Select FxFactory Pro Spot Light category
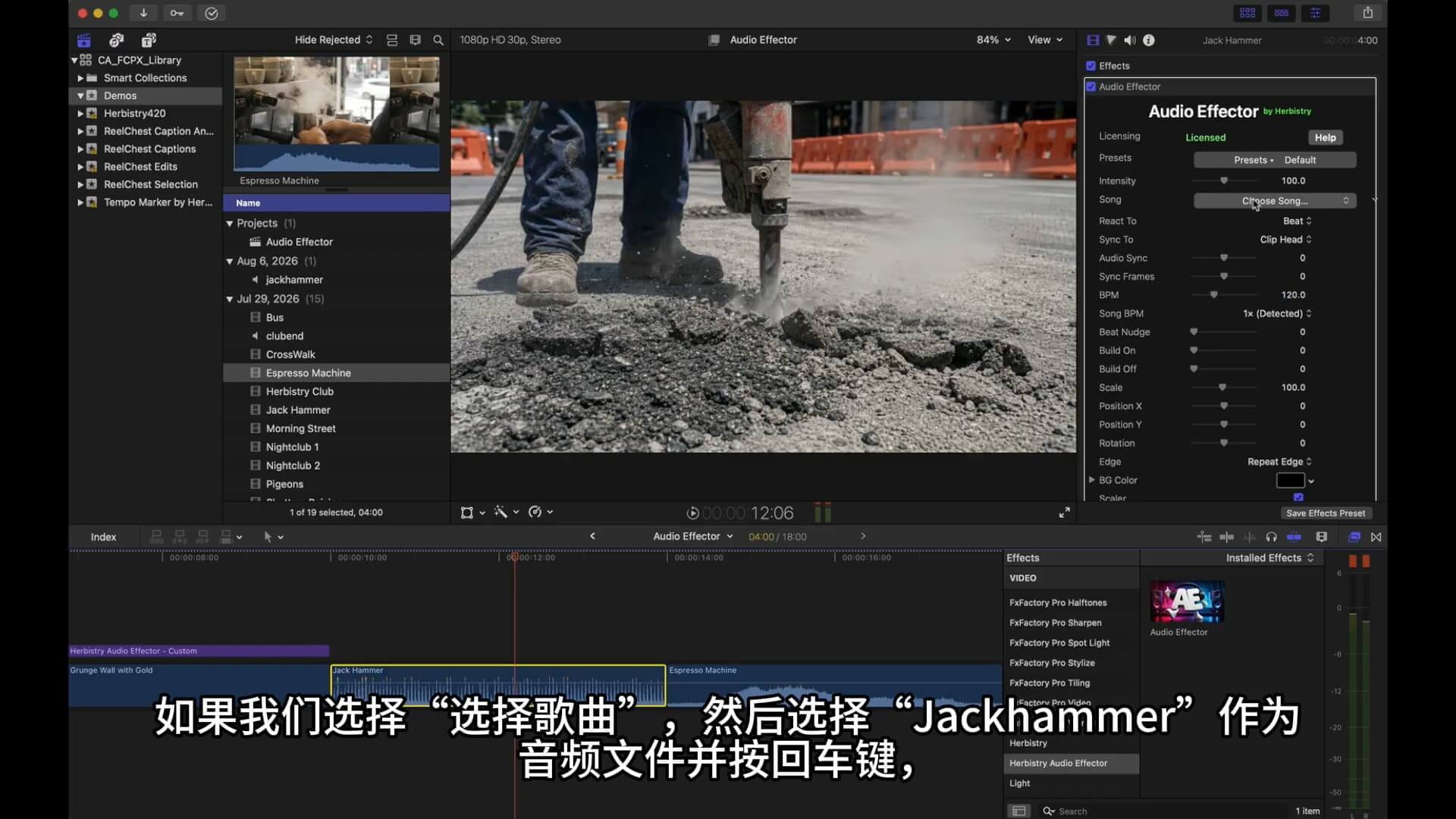This screenshot has width=1456, height=819. (x=1059, y=643)
